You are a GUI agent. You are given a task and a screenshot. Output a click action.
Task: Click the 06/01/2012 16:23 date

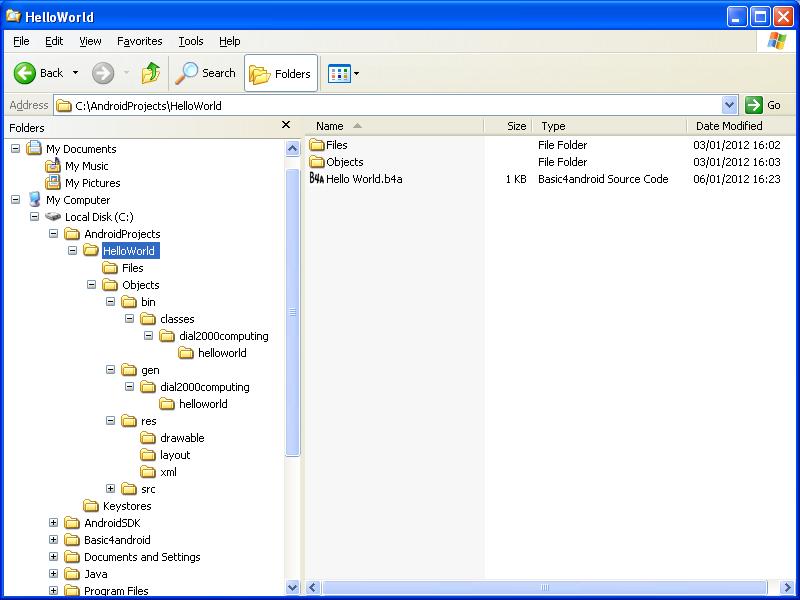click(737, 179)
